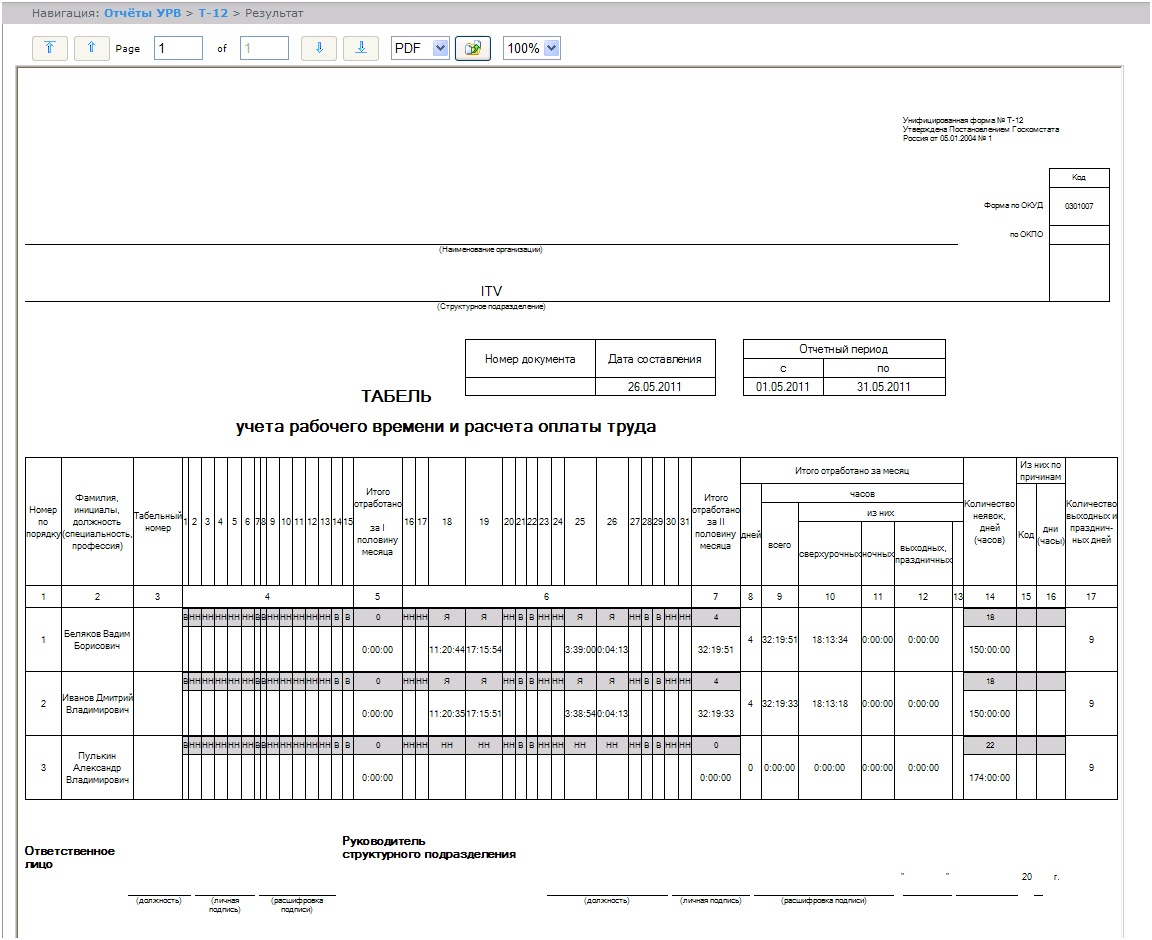The image size is (1152, 940).
Task: Open the 100% zoom level dropdown
Action: (x=532, y=49)
